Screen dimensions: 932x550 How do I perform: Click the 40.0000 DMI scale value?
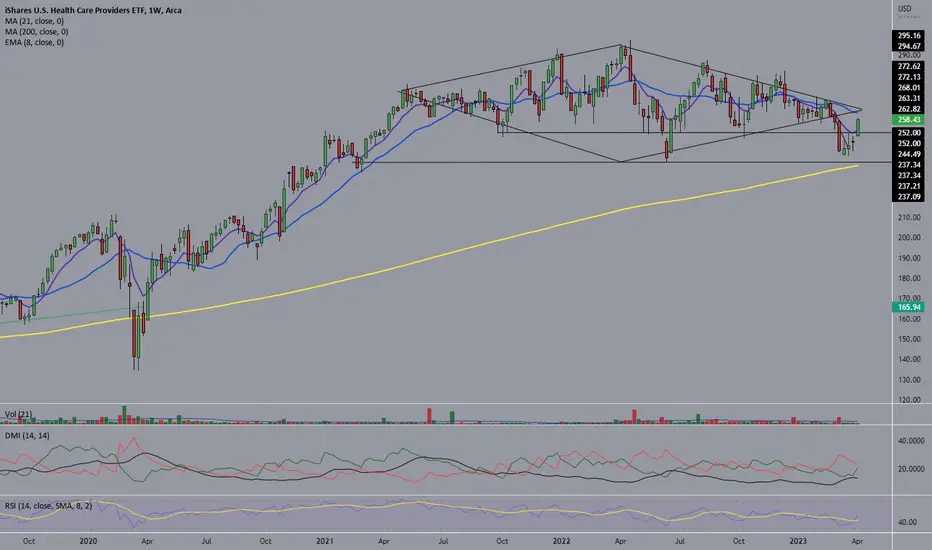911,441
